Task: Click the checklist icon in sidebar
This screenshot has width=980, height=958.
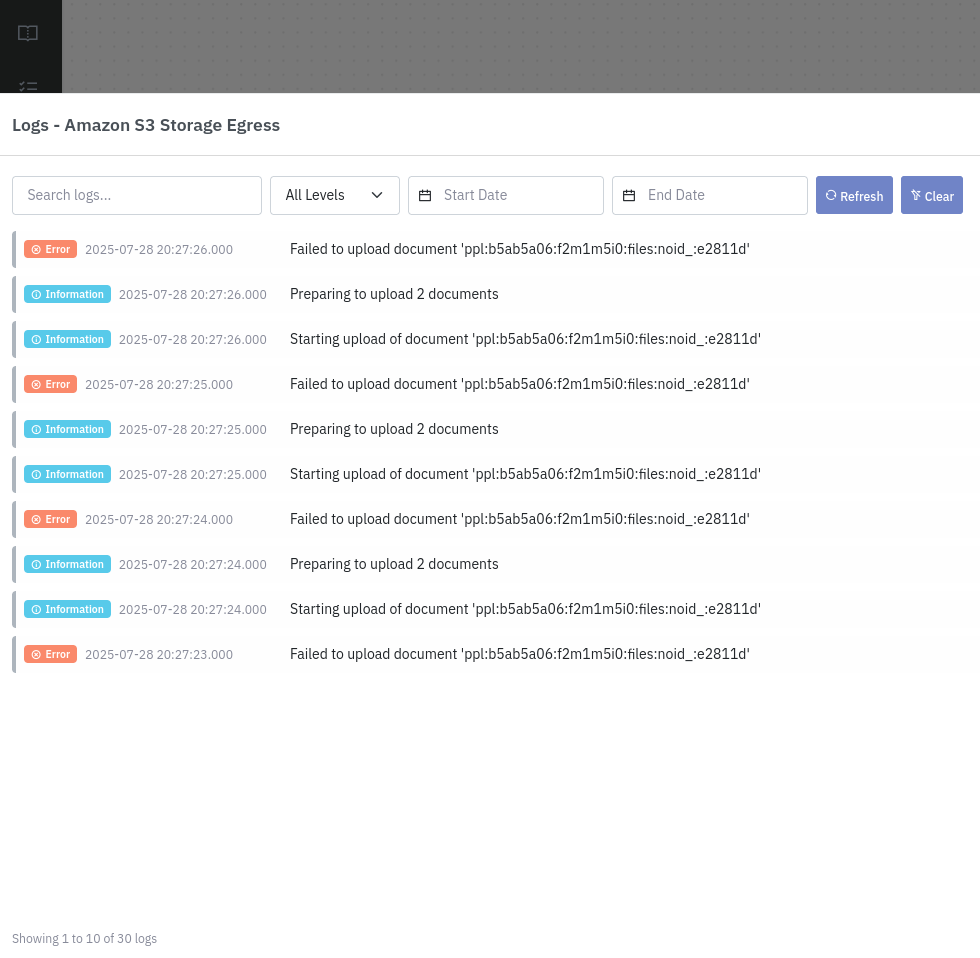Action: tap(28, 87)
